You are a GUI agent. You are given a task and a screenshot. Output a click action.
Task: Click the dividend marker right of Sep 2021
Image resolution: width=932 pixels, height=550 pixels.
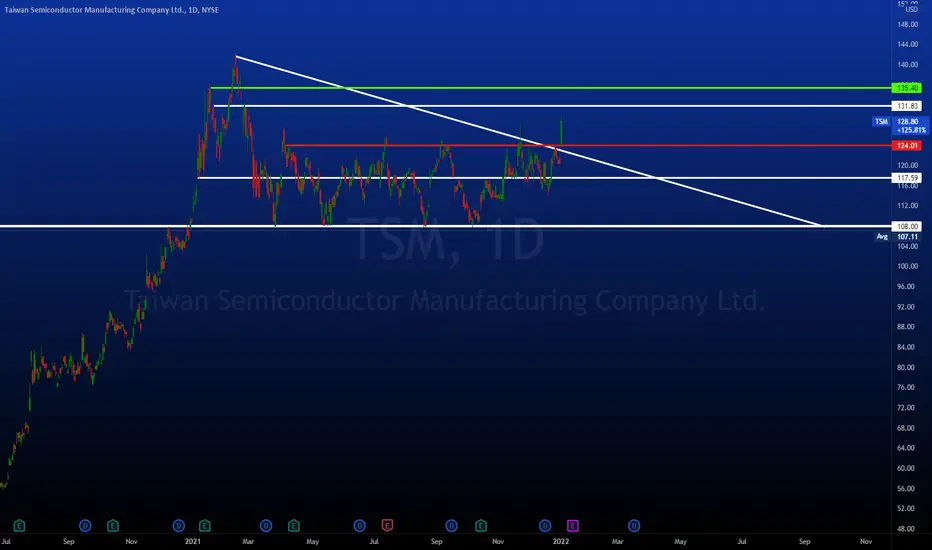click(451, 526)
